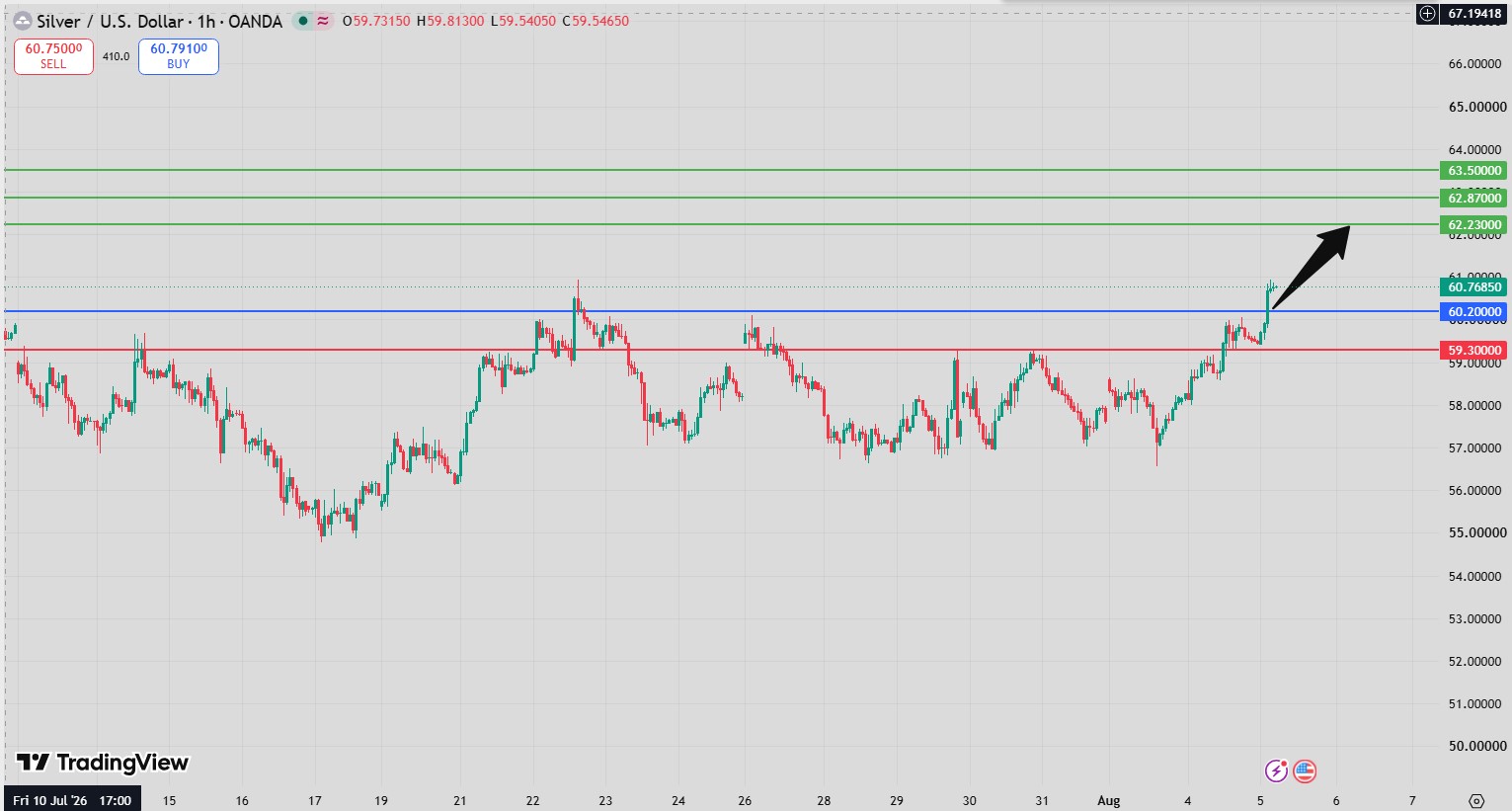Click the 57.00000 price scale label
The height and width of the screenshot is (811, 1512).
[x=1477, y=448]
